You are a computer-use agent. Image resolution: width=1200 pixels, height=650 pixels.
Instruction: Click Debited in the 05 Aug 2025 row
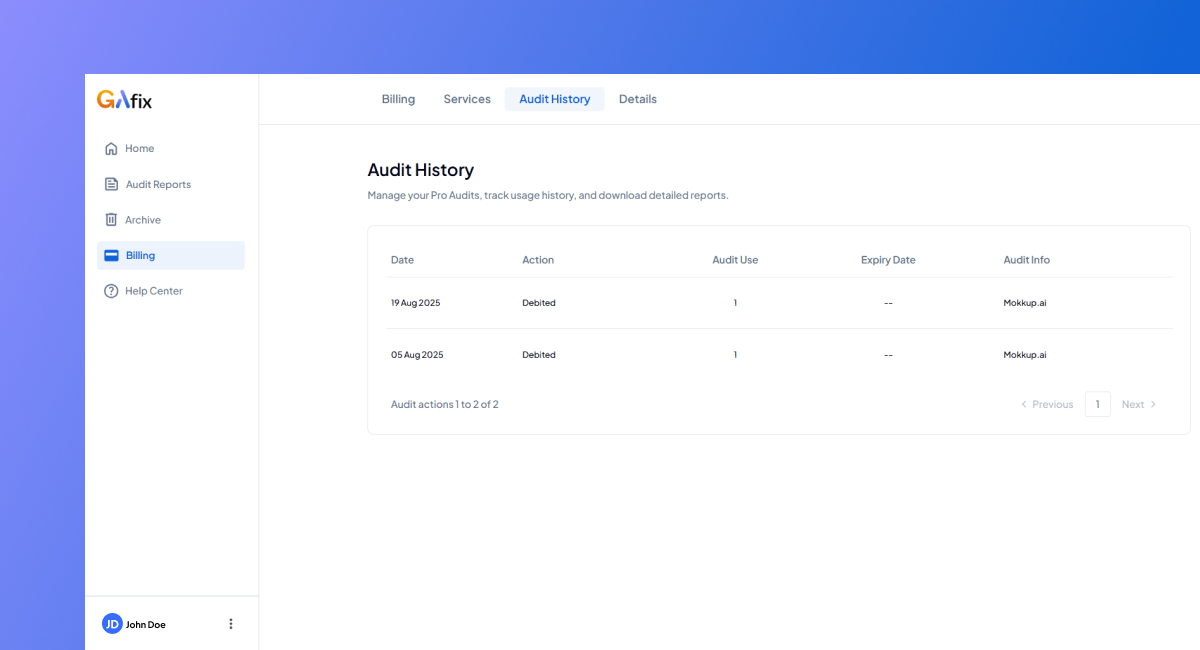[539, 355]
